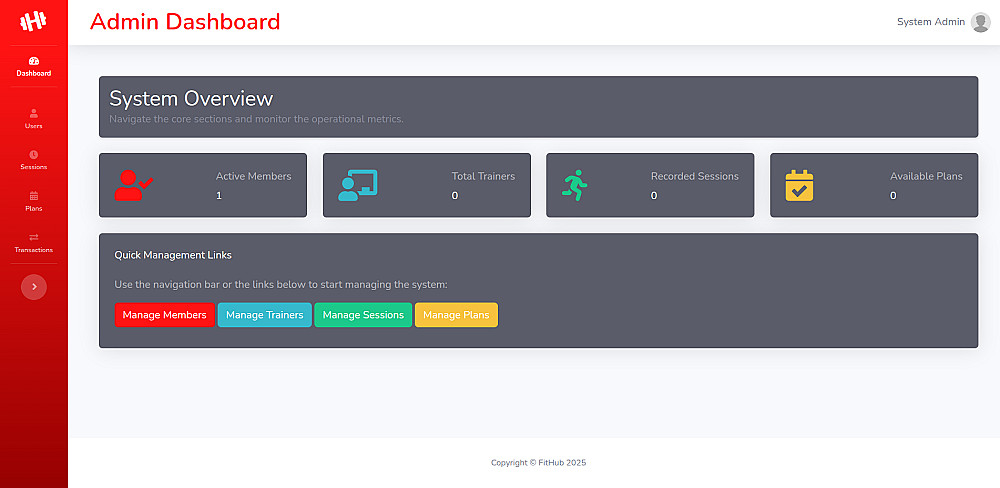Expand the sidebar with the chevron toggle
Viewport: 1000px width, 488px height.
(x=34, y=287)
